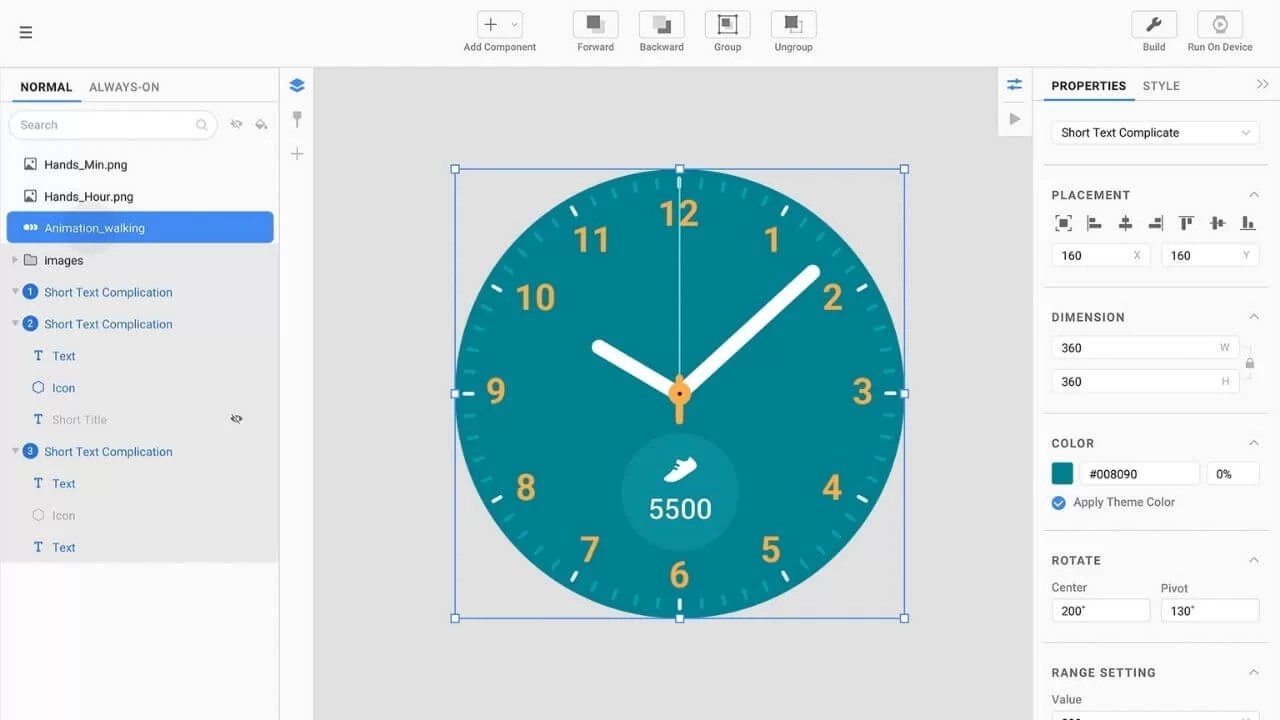Click the teal #008090 color swatch
The height and width of the screenshot is (720, 1280).
(1062, 472)
